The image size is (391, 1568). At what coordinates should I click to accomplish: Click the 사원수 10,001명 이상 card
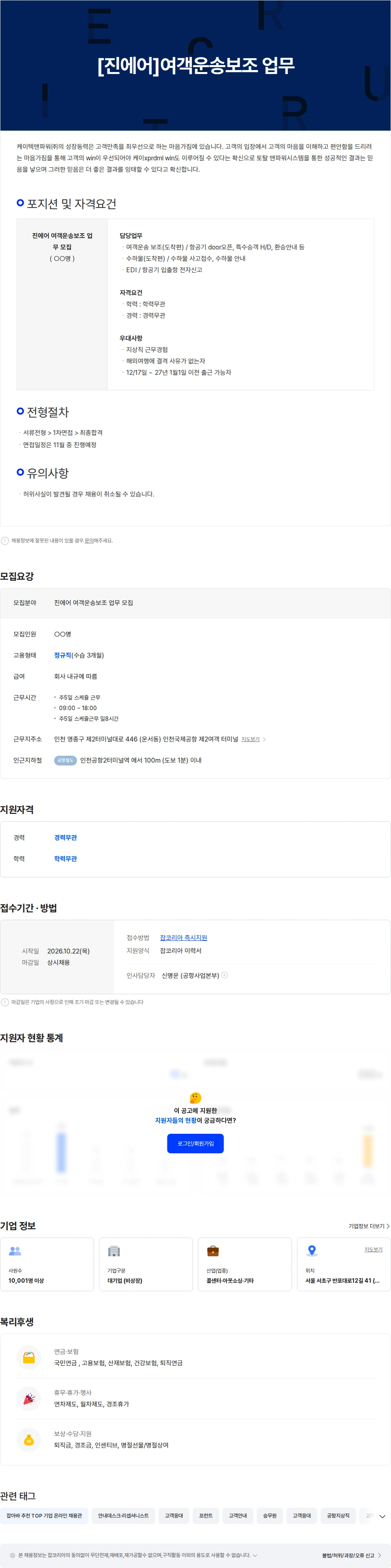(x=47, y=1264)
